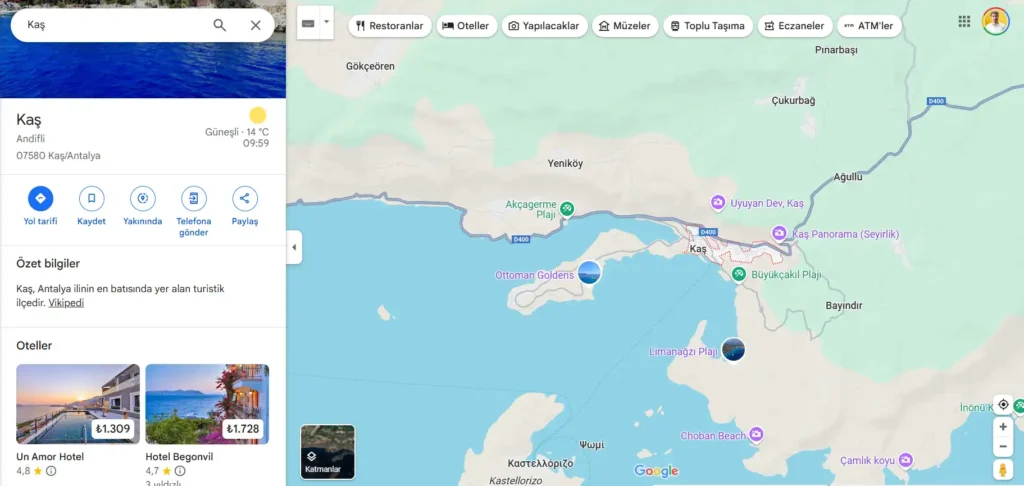Filter map by Oteller
Image resolution: width=1024 pixels, height=486 pixels.
[466, 26]
